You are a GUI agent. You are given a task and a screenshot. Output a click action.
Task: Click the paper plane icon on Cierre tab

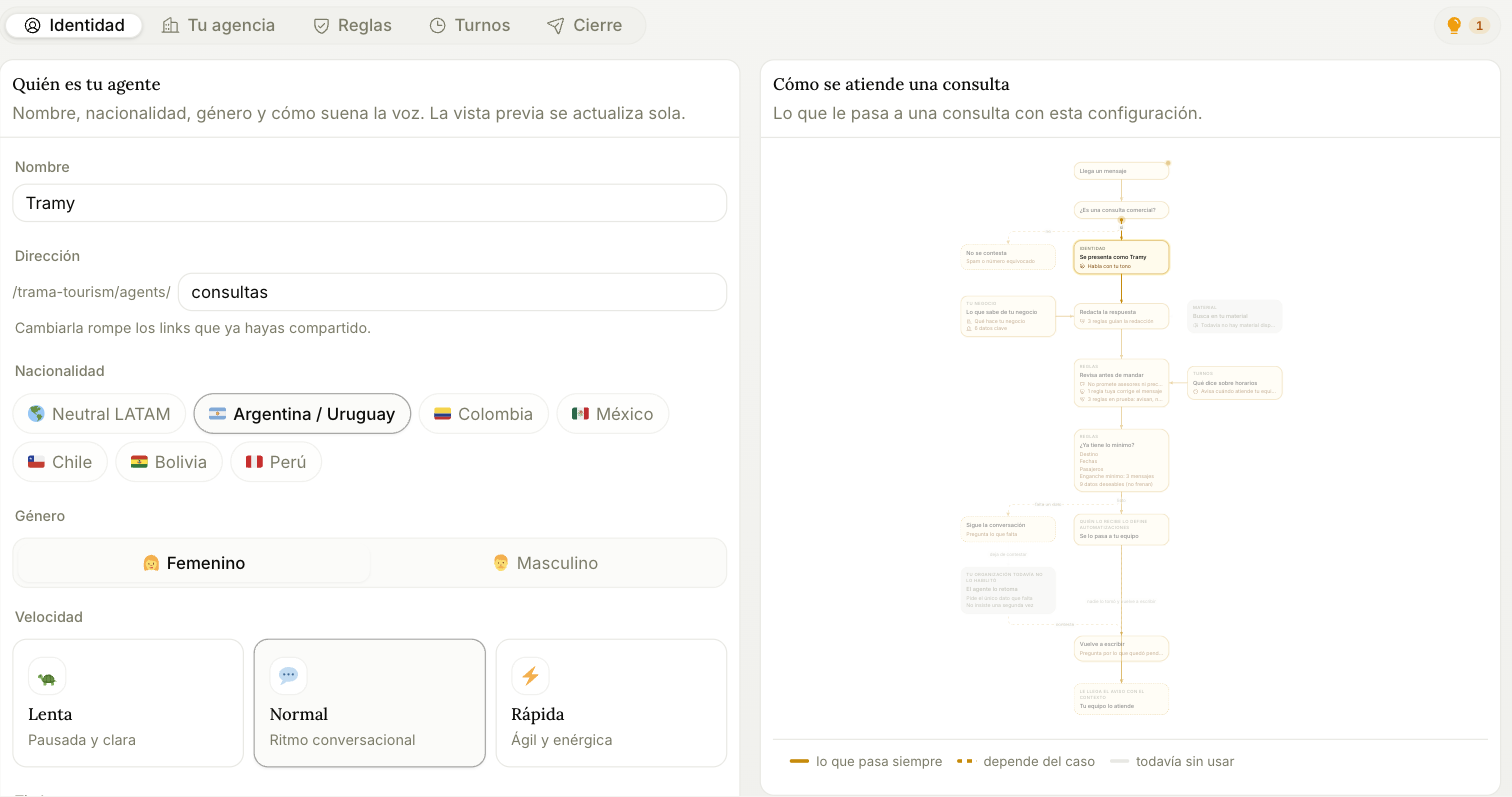pos(556,25)
